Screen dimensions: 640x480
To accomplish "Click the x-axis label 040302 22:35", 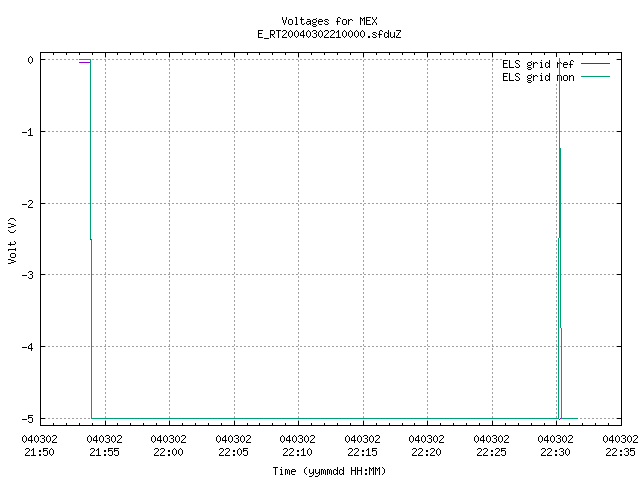I will click(x=620, y=446).
